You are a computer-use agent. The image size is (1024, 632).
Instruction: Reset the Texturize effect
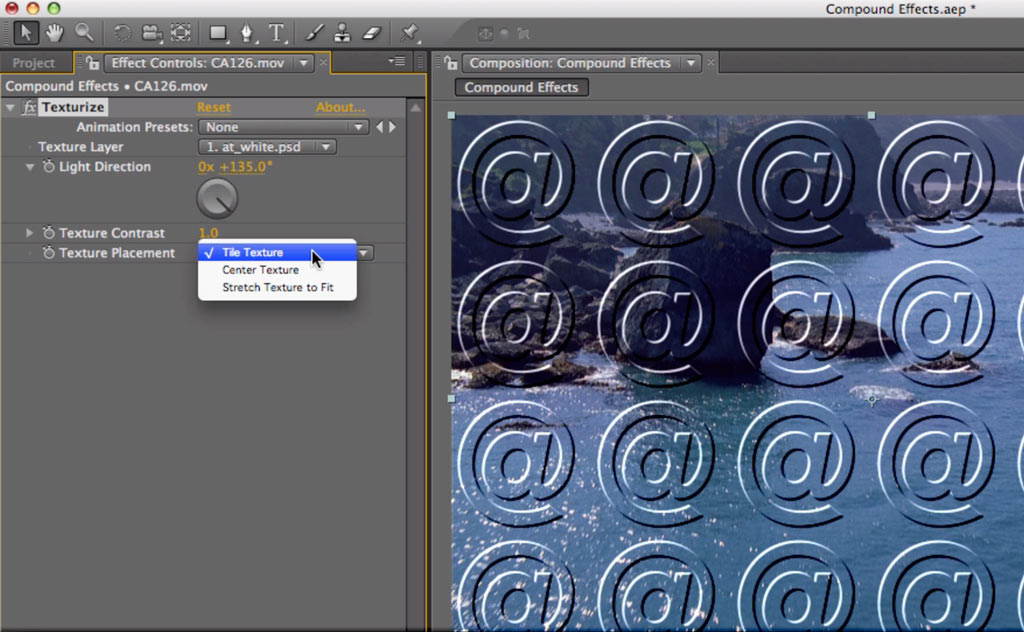click(x=214, y=107)
